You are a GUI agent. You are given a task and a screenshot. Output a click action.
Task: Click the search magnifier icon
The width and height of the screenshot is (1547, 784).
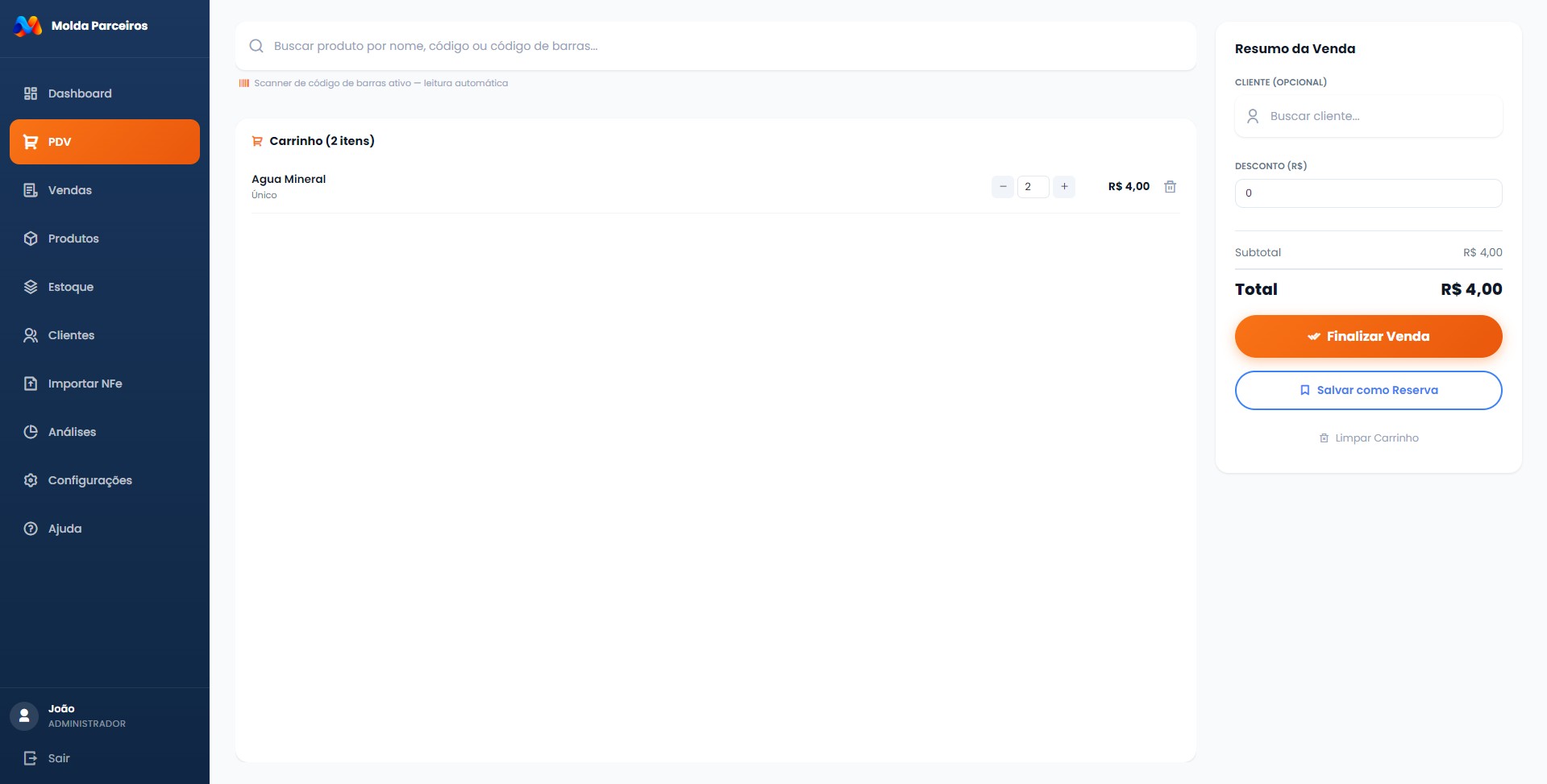[256, 46]
